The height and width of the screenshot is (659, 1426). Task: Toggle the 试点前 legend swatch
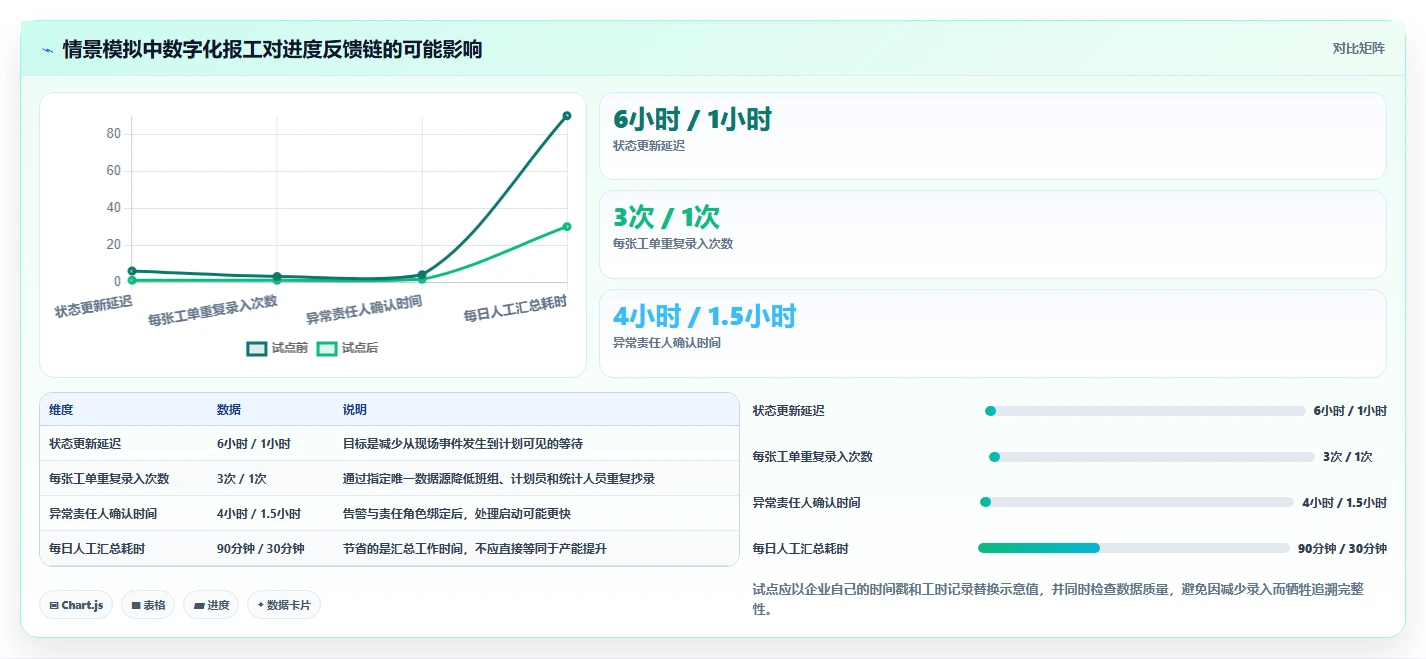pos(257,348)
